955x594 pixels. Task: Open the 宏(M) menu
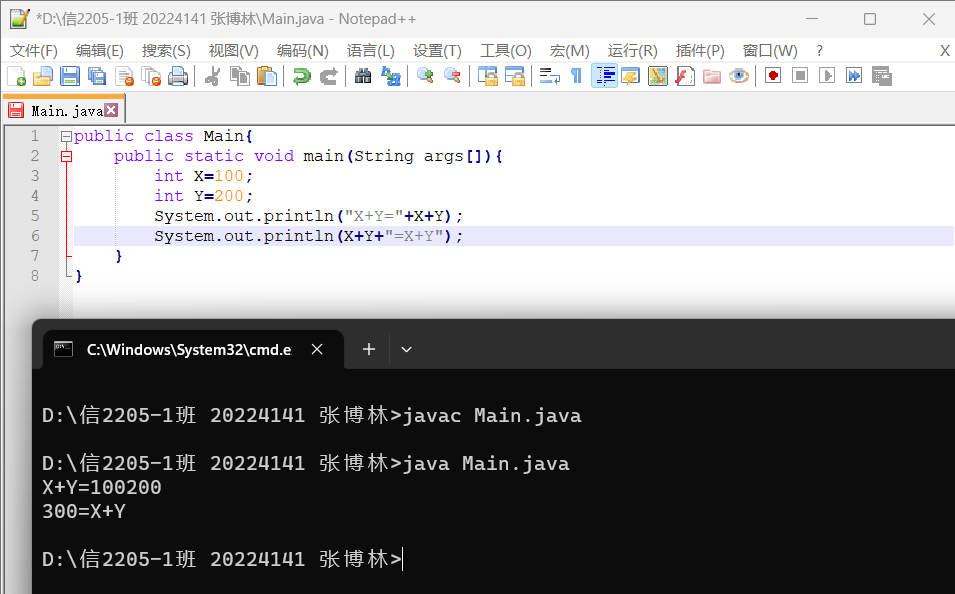(569, 51)
